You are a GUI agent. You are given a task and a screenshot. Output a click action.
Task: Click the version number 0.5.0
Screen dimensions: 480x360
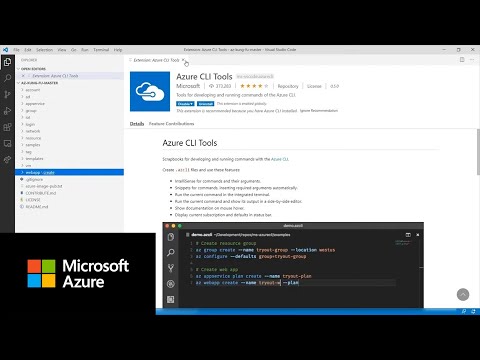(334, 86)
